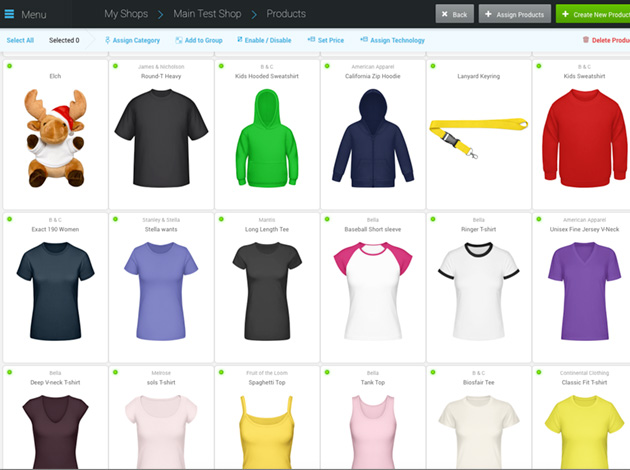Click Delete Products
630x470 pixels.
click(606, 40)
